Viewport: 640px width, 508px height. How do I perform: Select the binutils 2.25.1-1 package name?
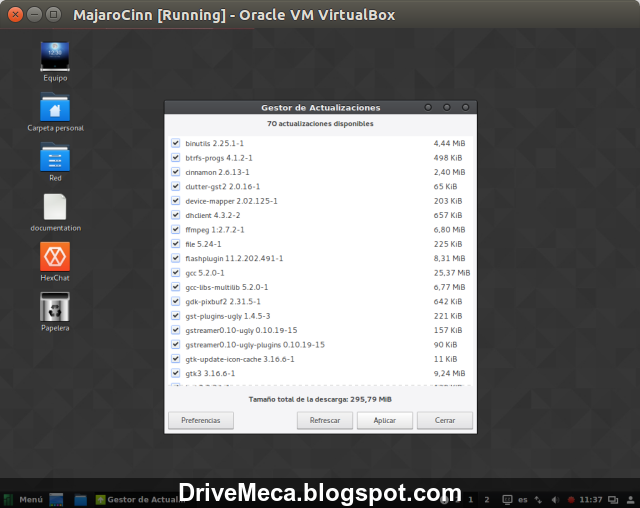(x=214, y=143)
